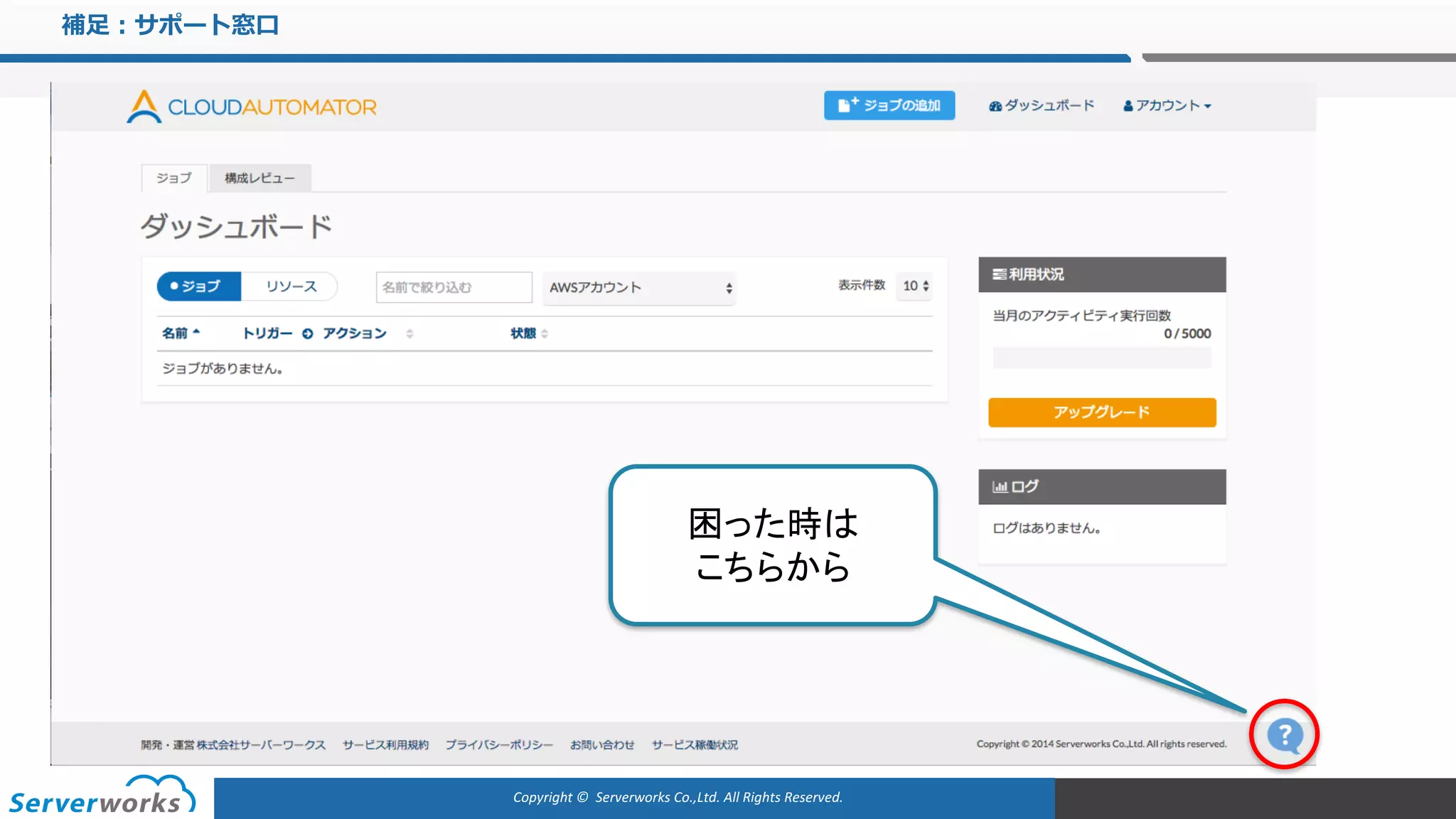Sort by the 名前 column header
This screenshot has width=1456, height=819.
click(181, 333)
